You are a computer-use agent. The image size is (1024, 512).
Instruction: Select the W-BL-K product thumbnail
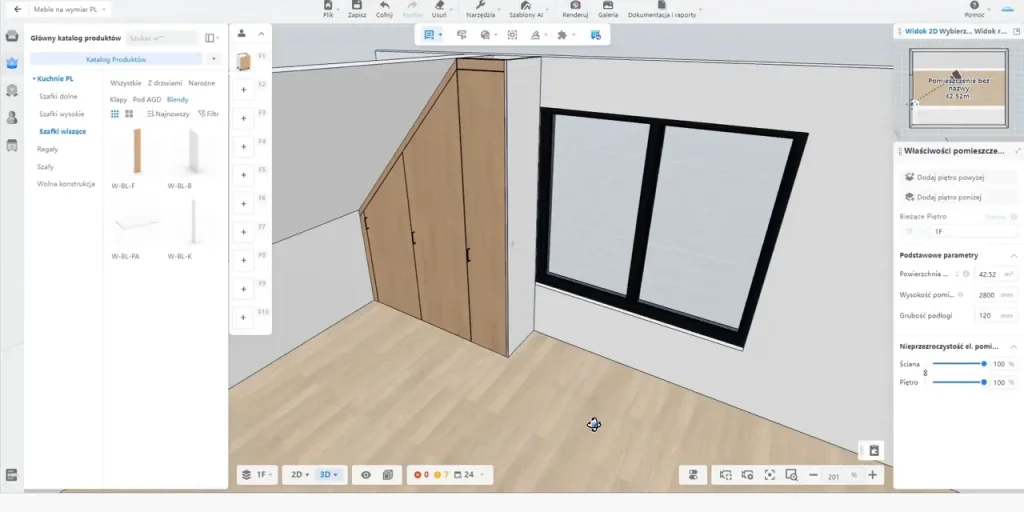click(193, 223)
